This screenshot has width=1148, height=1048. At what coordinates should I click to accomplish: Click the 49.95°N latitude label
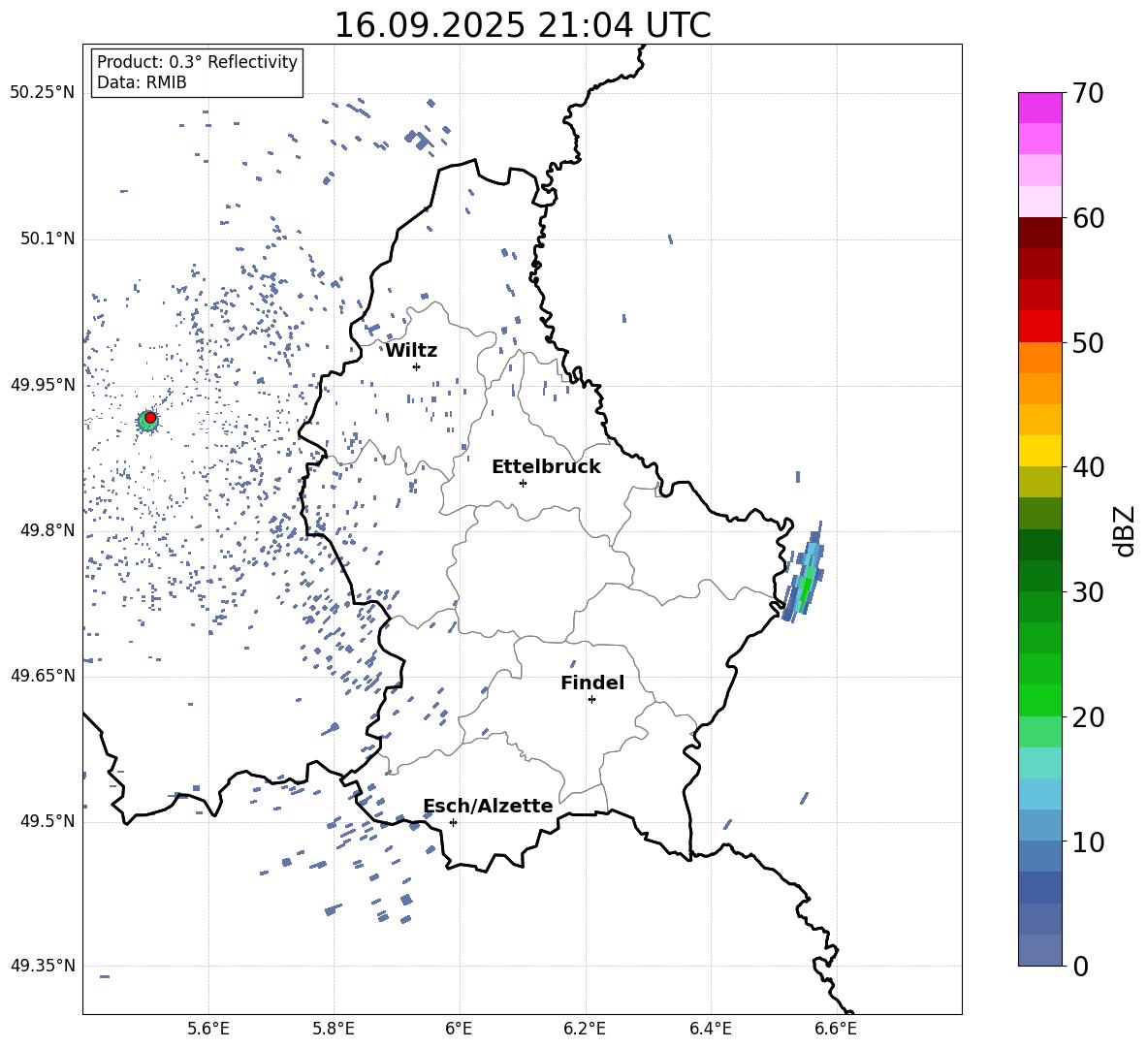coord(43,385)
